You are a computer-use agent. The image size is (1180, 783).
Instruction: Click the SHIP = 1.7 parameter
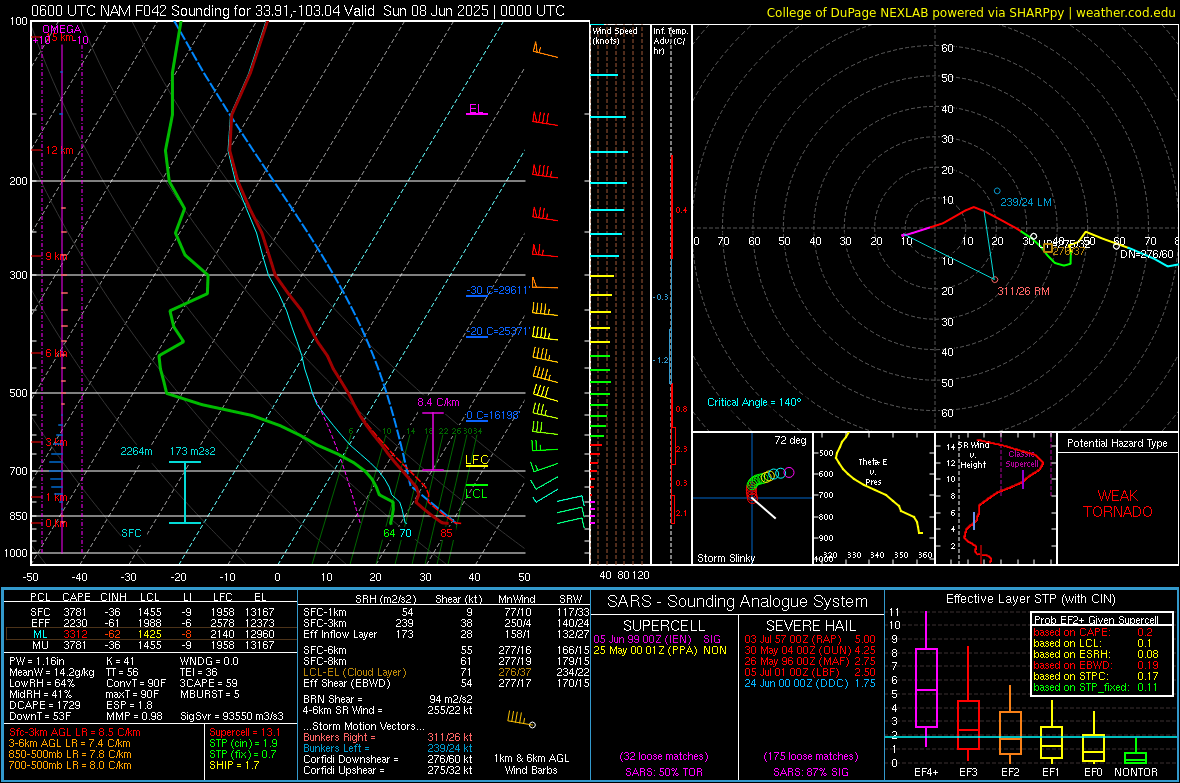point(234,765)
